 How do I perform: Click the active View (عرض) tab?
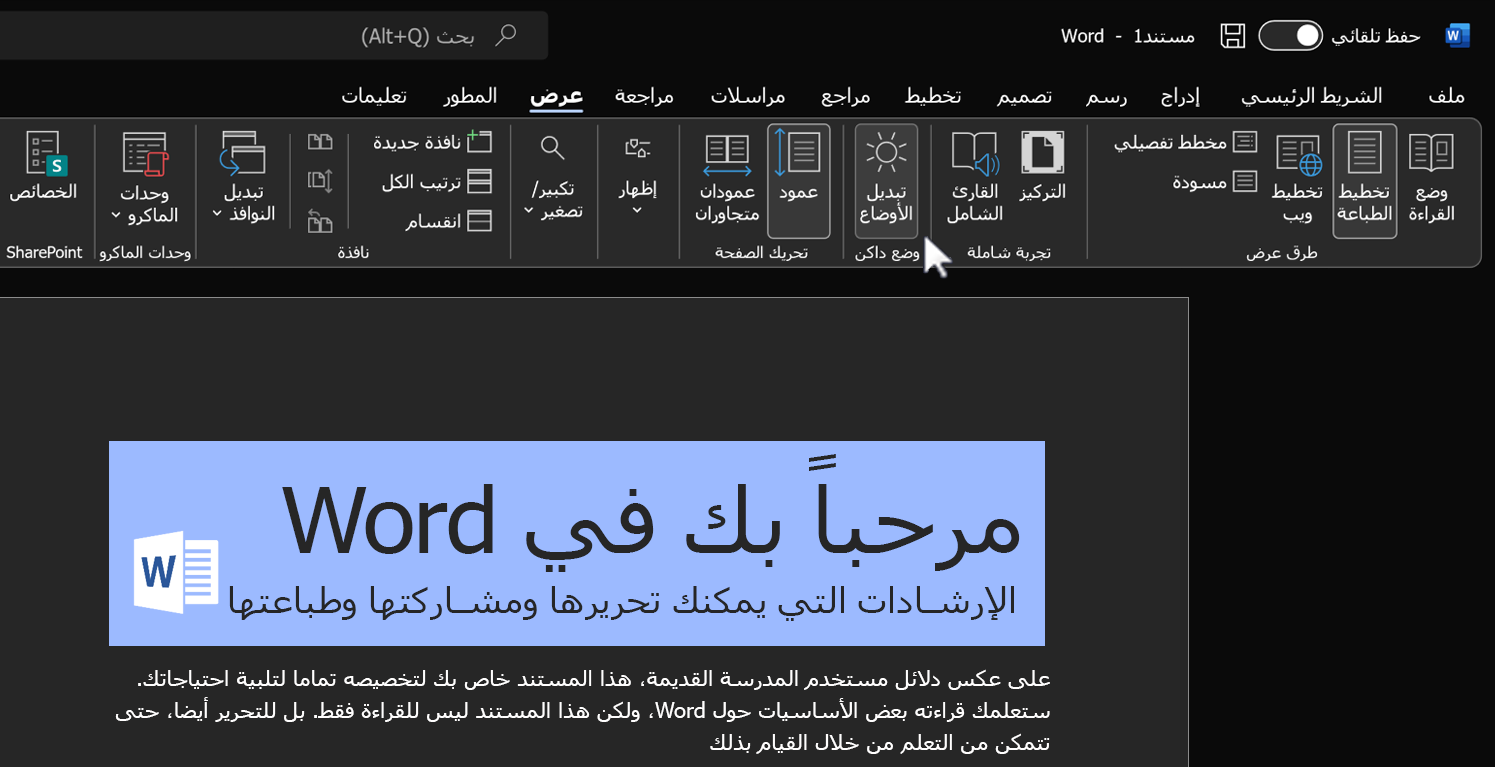[x=556, y=96]
